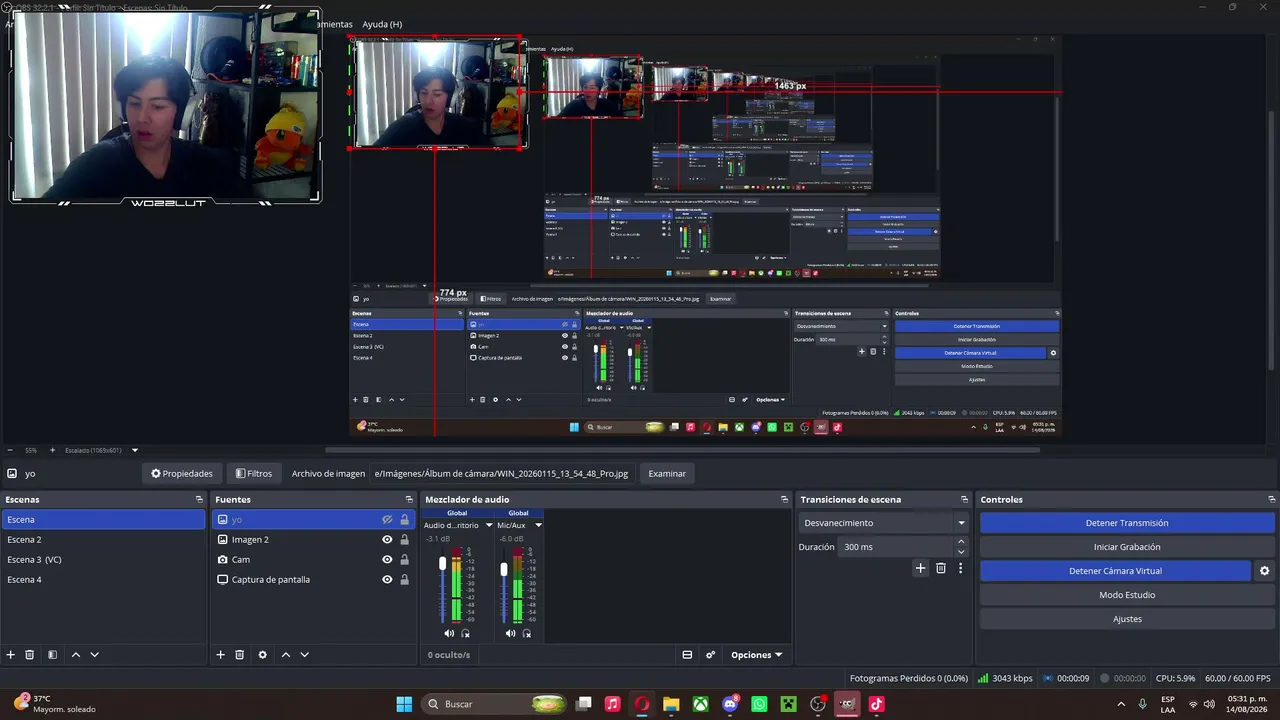Expand the desktop audio channel dropdown arrow
This screenshot has width=1280, height=720.
click(x=489, y=525)
